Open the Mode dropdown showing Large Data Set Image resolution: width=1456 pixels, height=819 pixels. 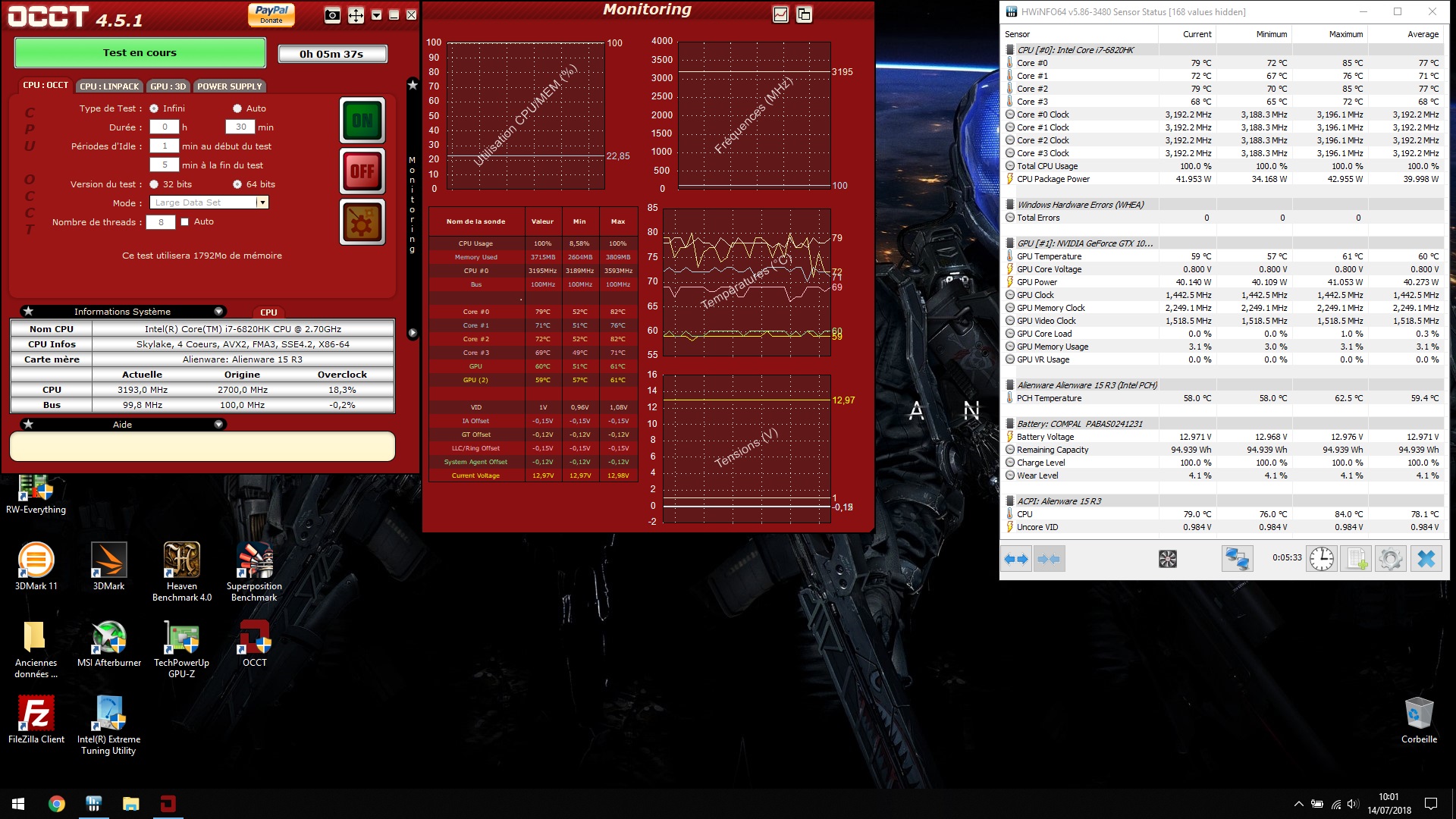pyautogui.click(x=209, y=202)
